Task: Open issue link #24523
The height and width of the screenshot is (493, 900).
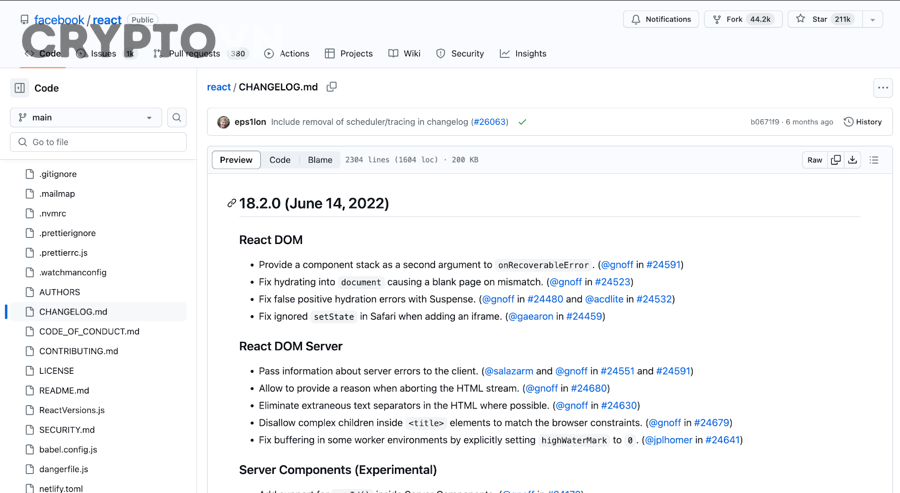Action: (x=612, y=282)
